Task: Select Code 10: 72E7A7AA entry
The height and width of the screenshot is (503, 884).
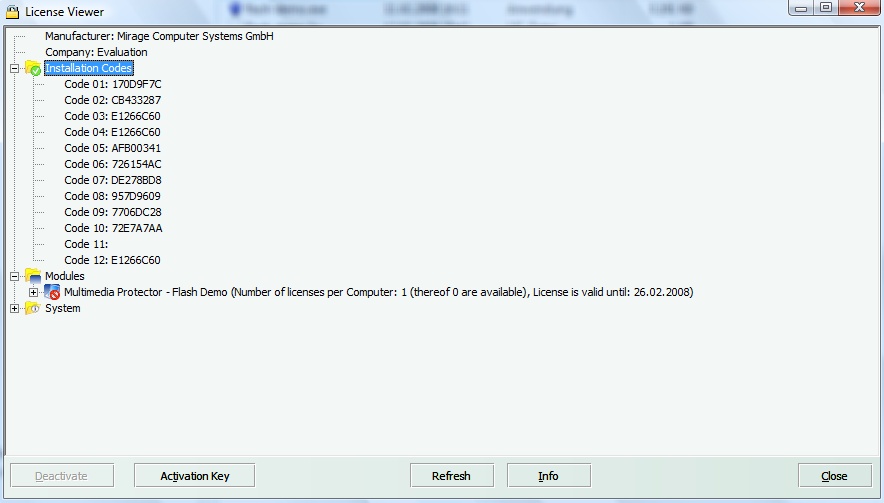Action: pyautogui.click(x=112, y=228)
